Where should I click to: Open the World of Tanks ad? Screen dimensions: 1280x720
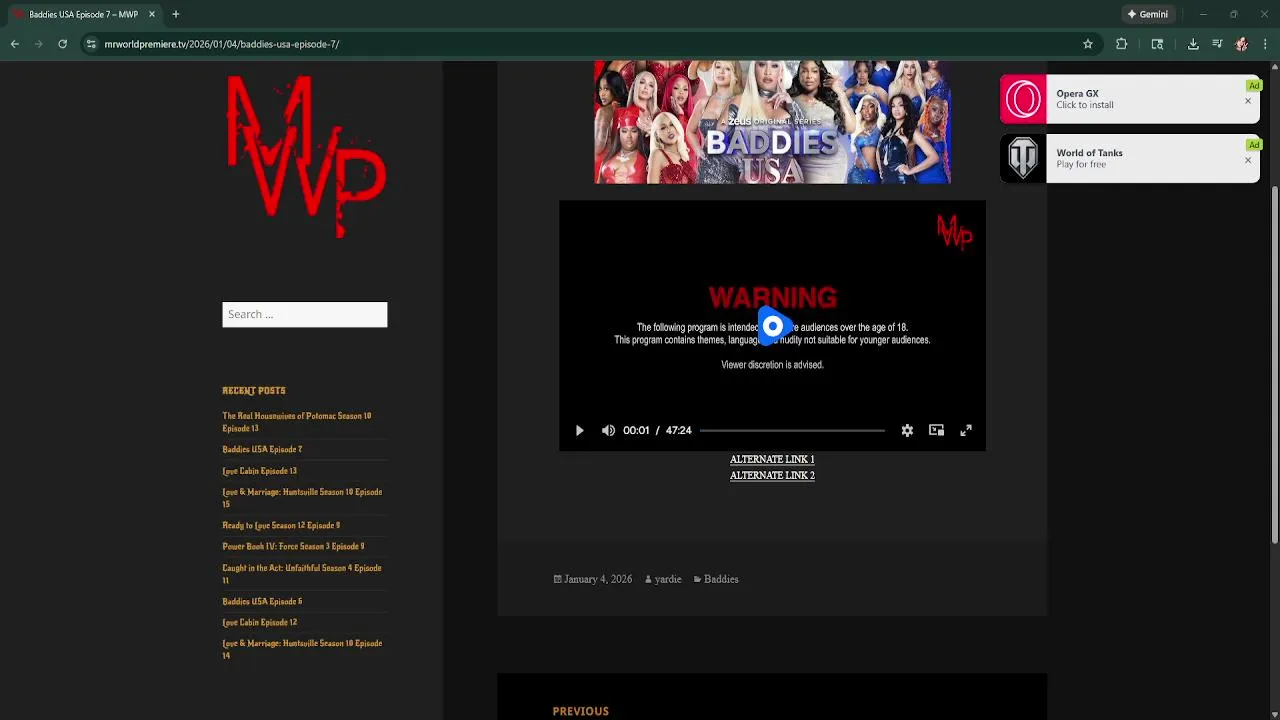pos(1130,158)
